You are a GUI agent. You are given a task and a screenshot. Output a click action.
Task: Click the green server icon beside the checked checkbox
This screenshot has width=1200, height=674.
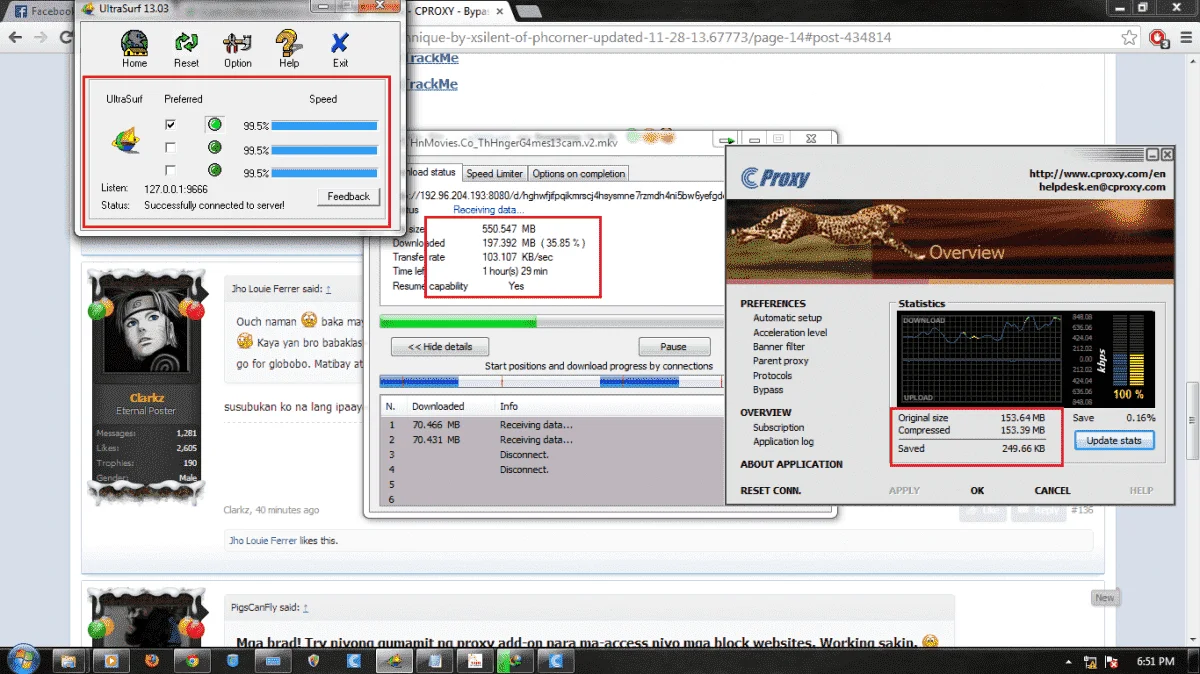(x=215, y=125)
